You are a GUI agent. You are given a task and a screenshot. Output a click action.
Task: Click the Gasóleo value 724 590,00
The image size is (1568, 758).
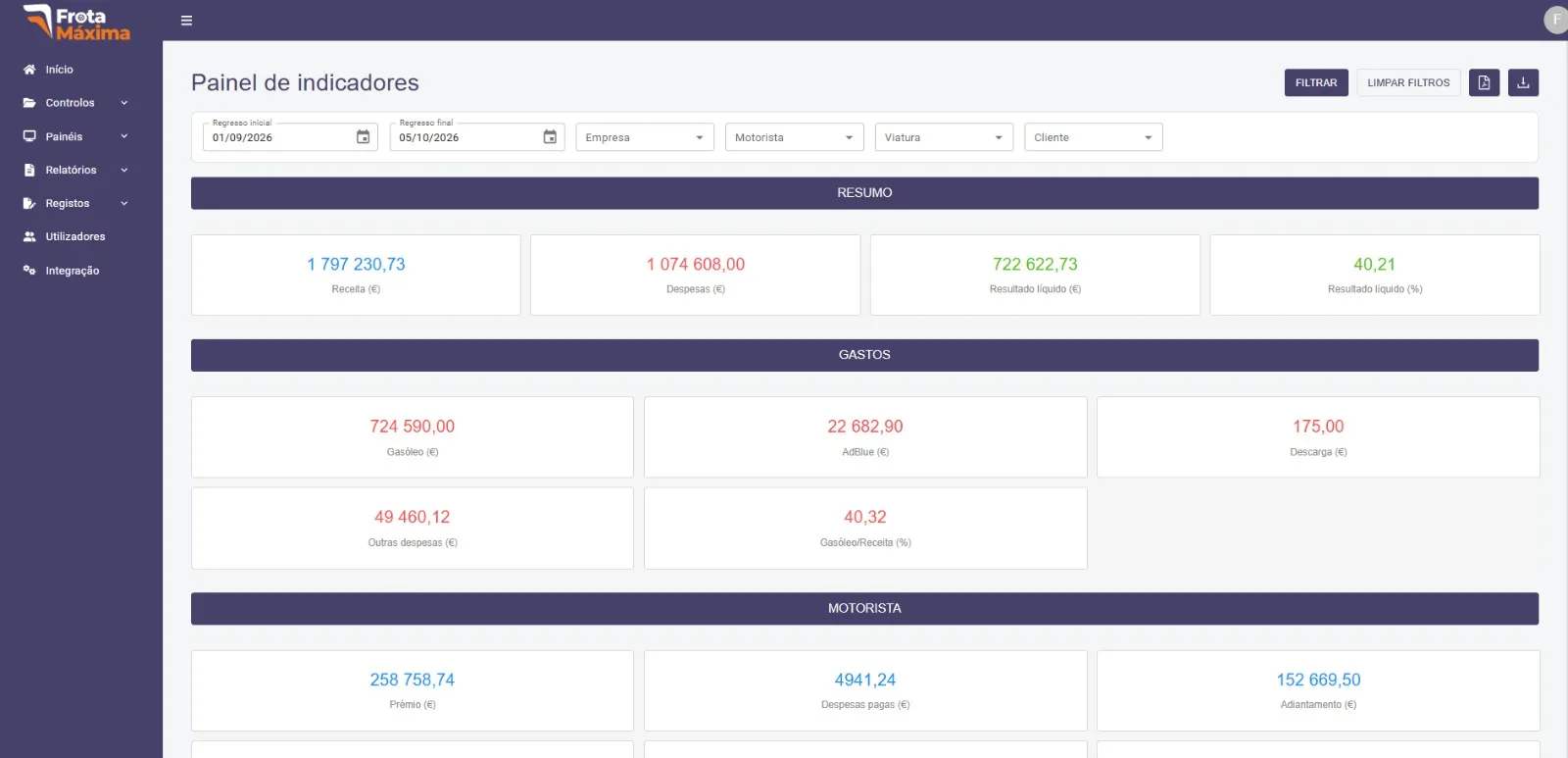pos(413,427)
